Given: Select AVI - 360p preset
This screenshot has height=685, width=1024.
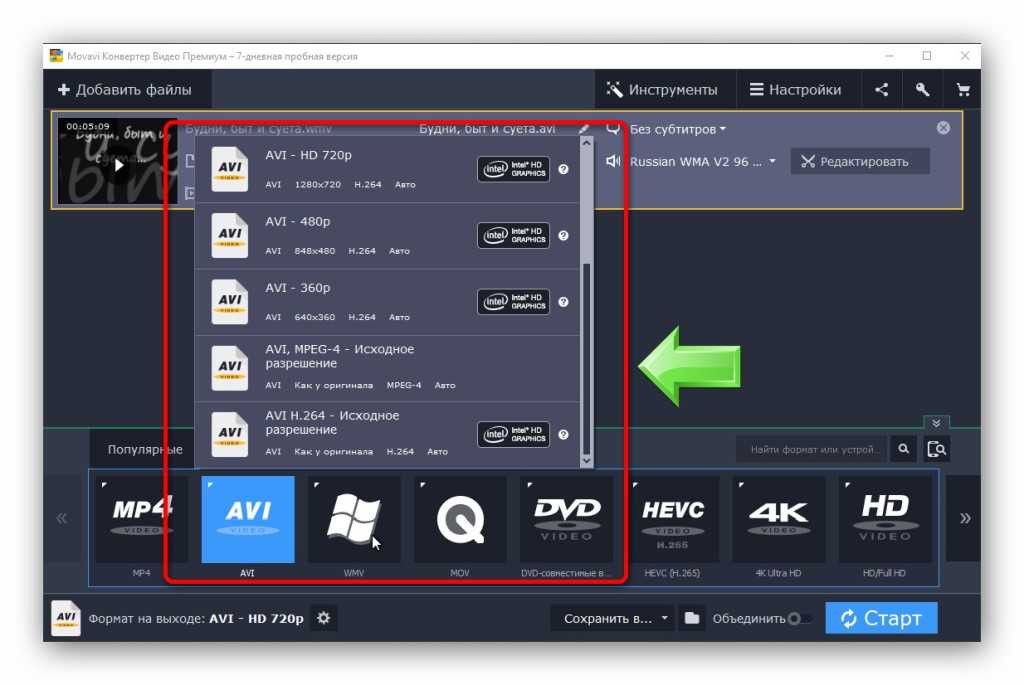Looking at the screenshot, I should coord(387,302).
